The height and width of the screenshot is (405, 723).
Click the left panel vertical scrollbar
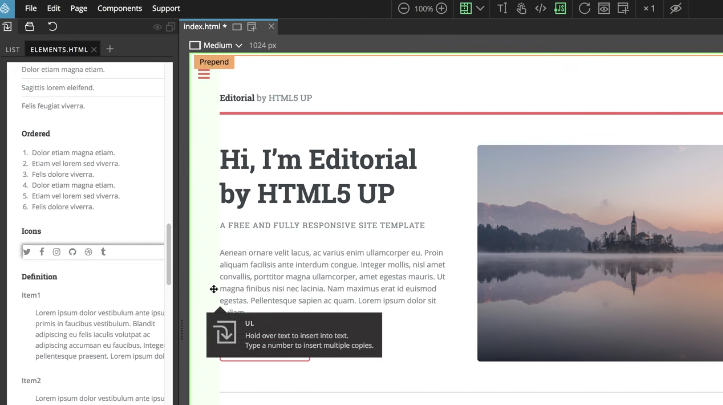(169, 254)
